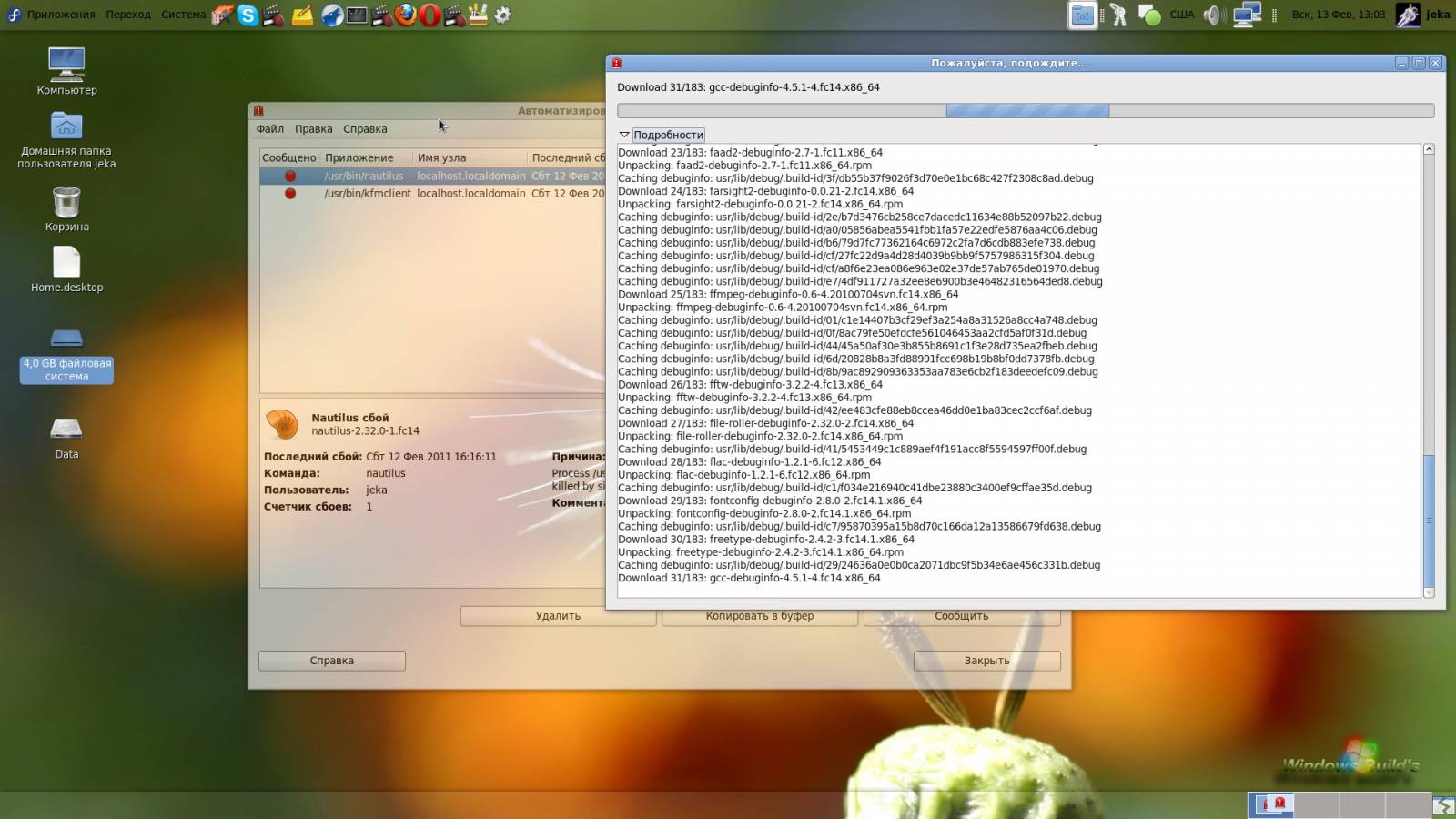The image size is (1456, 819).
Task: Open the pencil-cup desktop tools launcher
Action: [477, 15]
